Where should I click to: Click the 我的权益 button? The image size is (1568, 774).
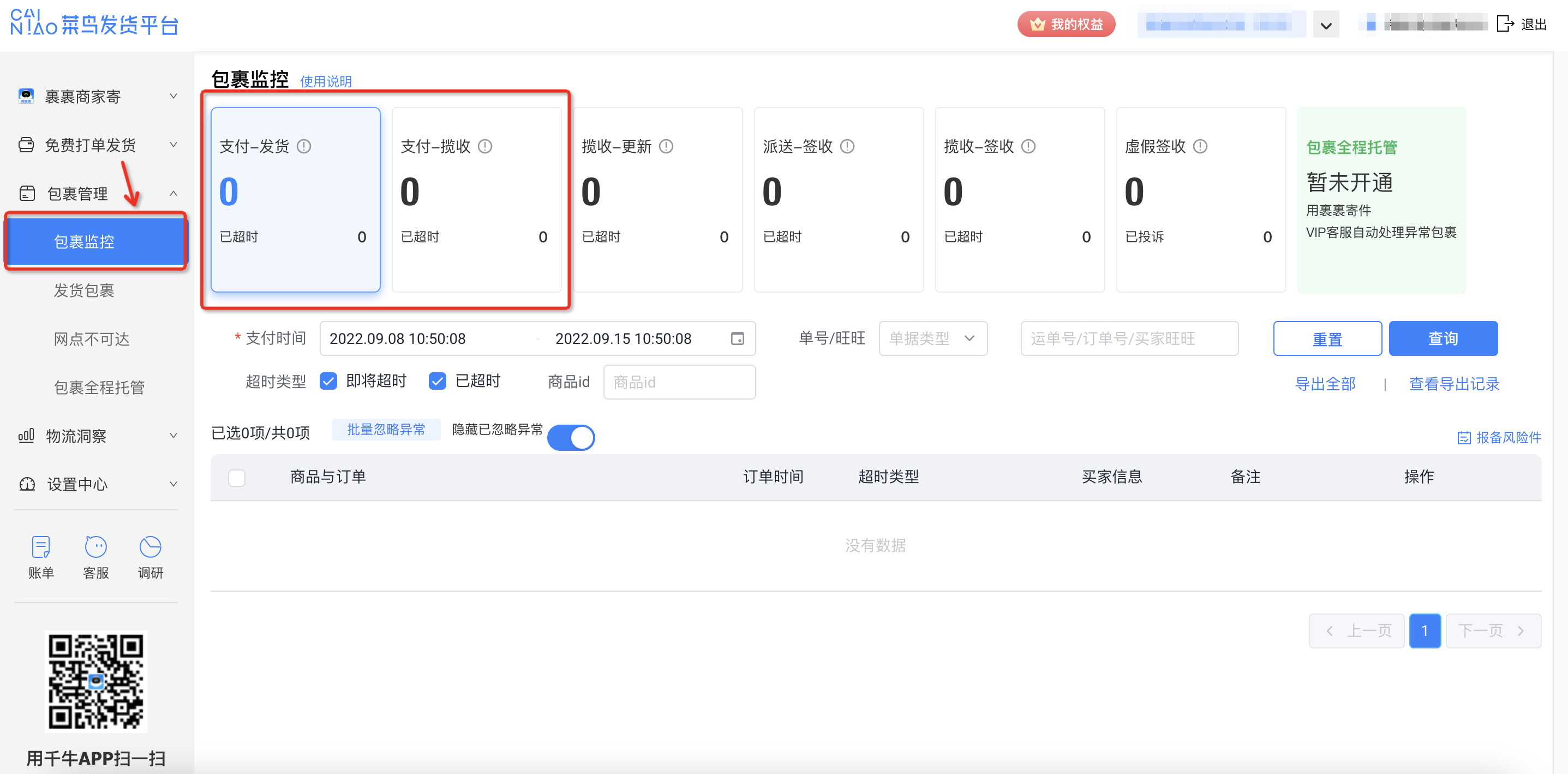(1066, 25)
